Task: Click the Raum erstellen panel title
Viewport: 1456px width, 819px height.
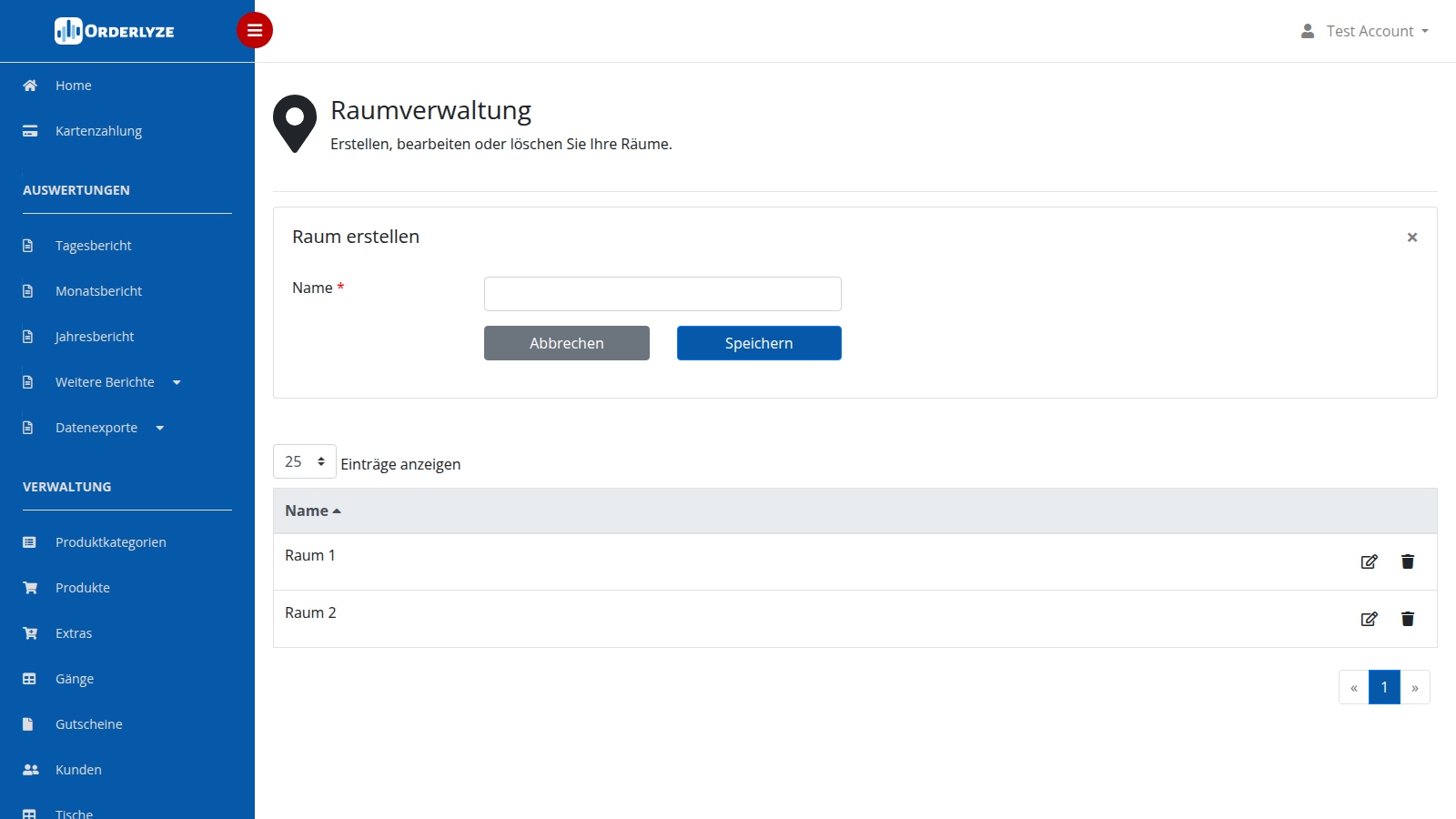Action: 356,237
